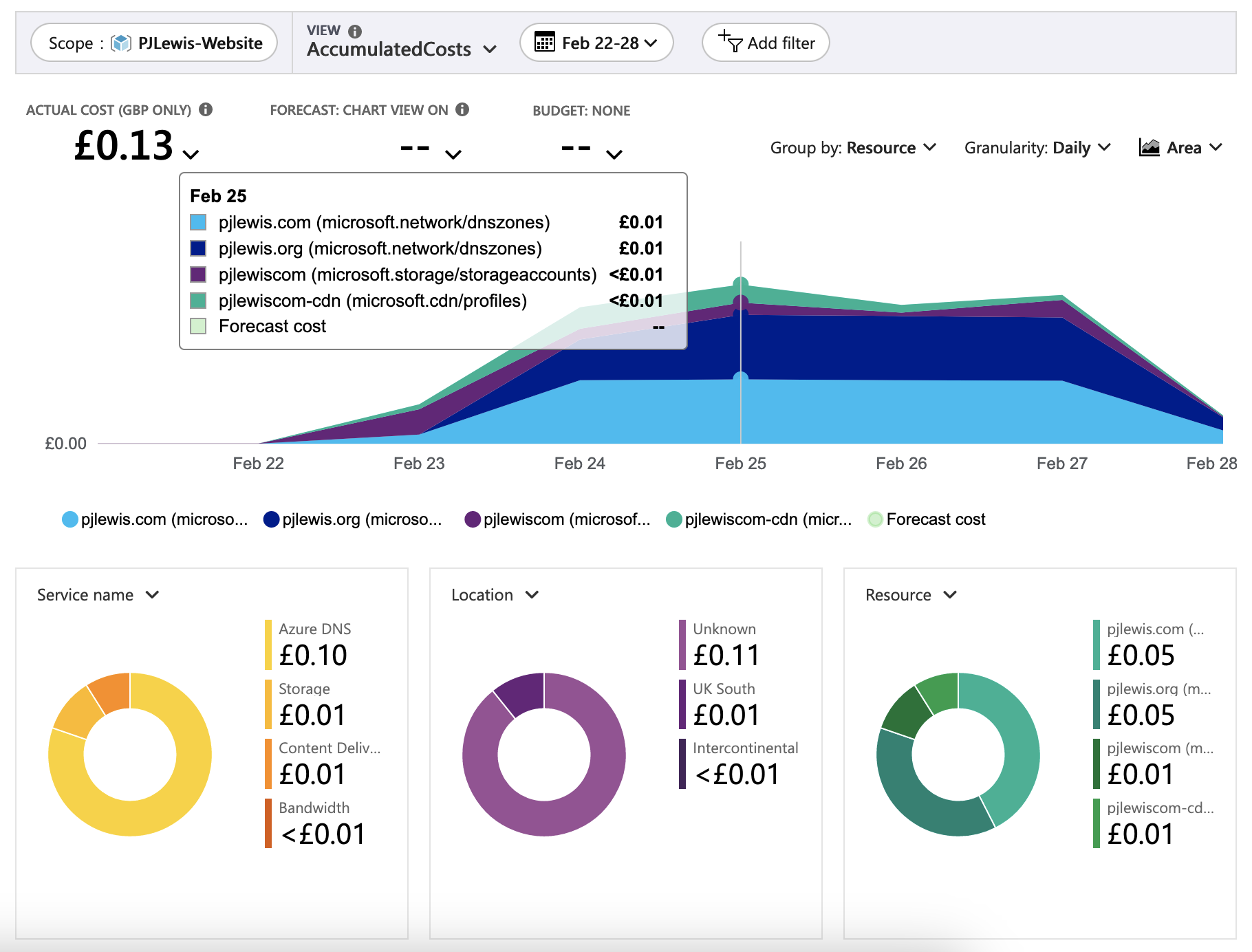Change the Group by: Resource dropdown
The image size is (1252, 952).
[853, 148]
